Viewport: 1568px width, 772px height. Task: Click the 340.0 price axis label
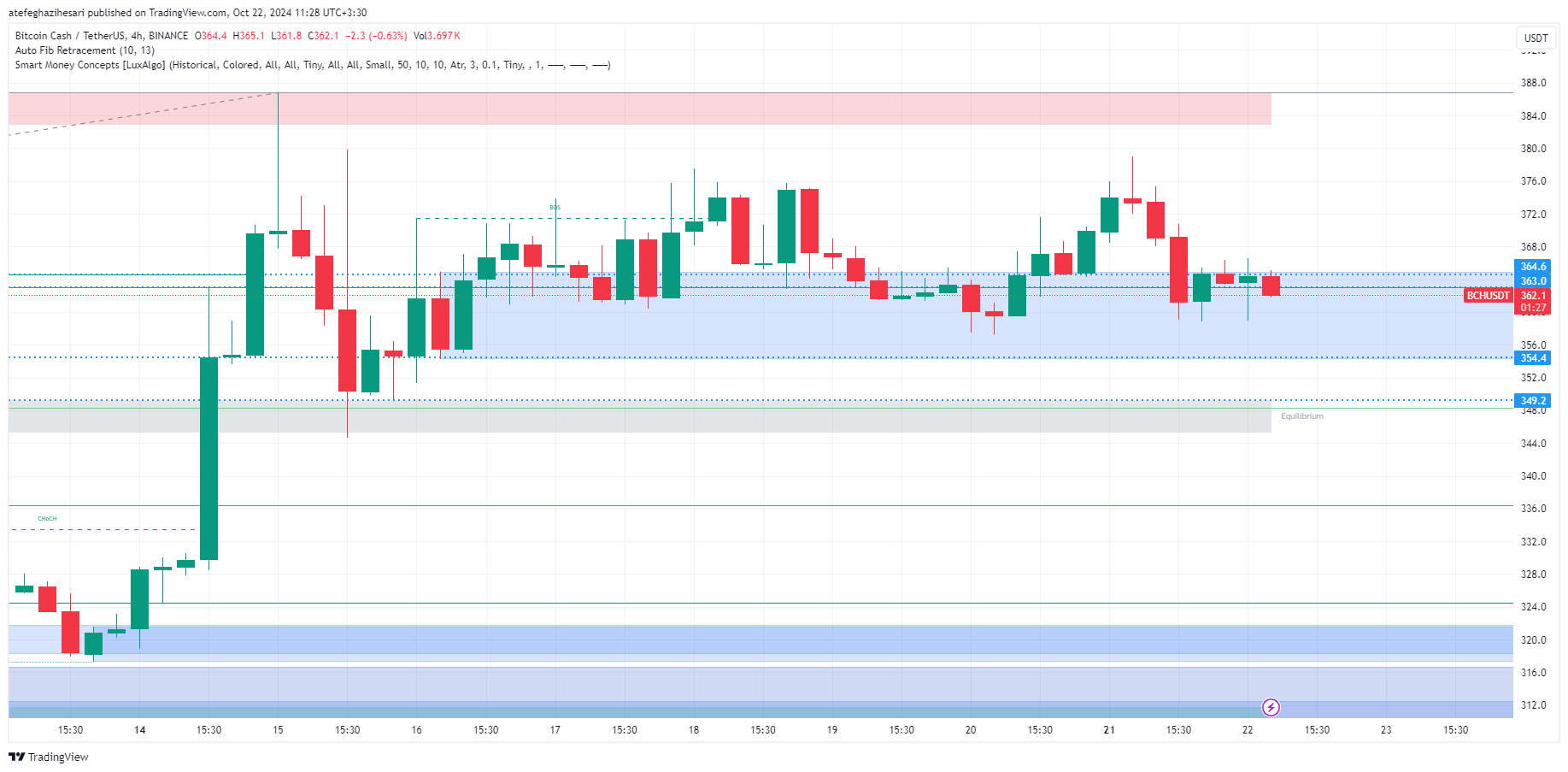point(1533,476)
